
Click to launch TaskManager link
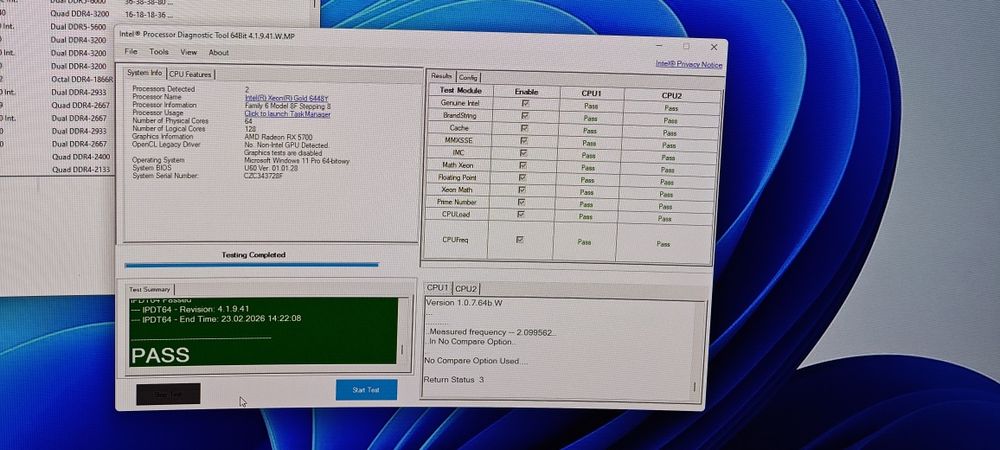pos(287,114)
